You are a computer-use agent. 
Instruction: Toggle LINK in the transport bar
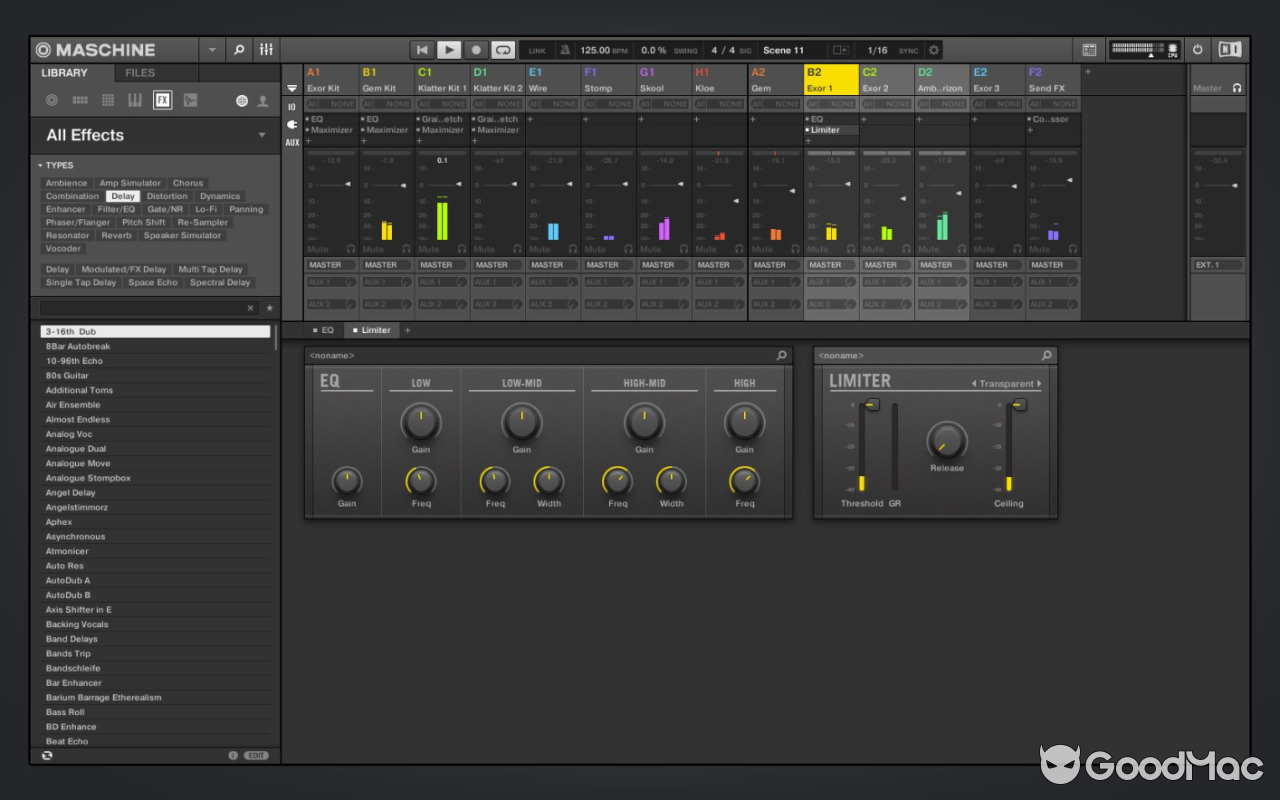coord(537,49)
